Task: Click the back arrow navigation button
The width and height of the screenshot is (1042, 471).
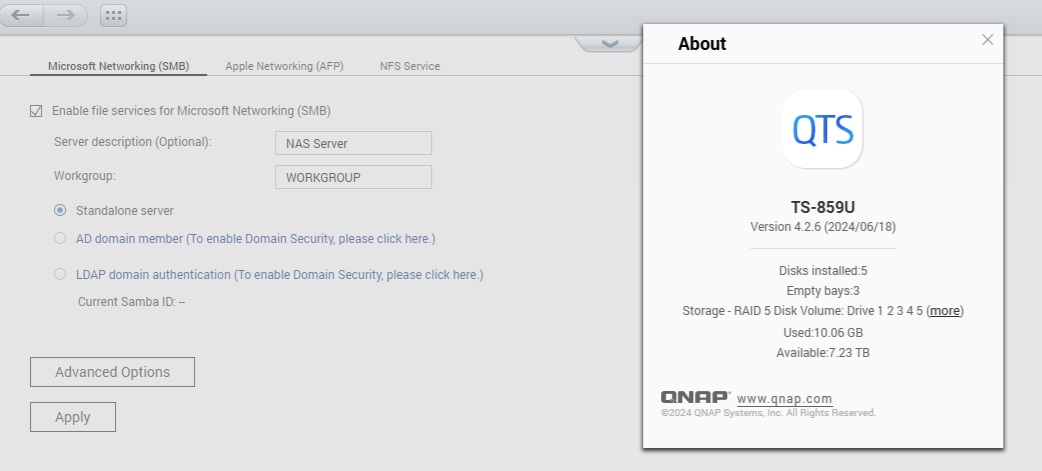Action: pos(21,15)
